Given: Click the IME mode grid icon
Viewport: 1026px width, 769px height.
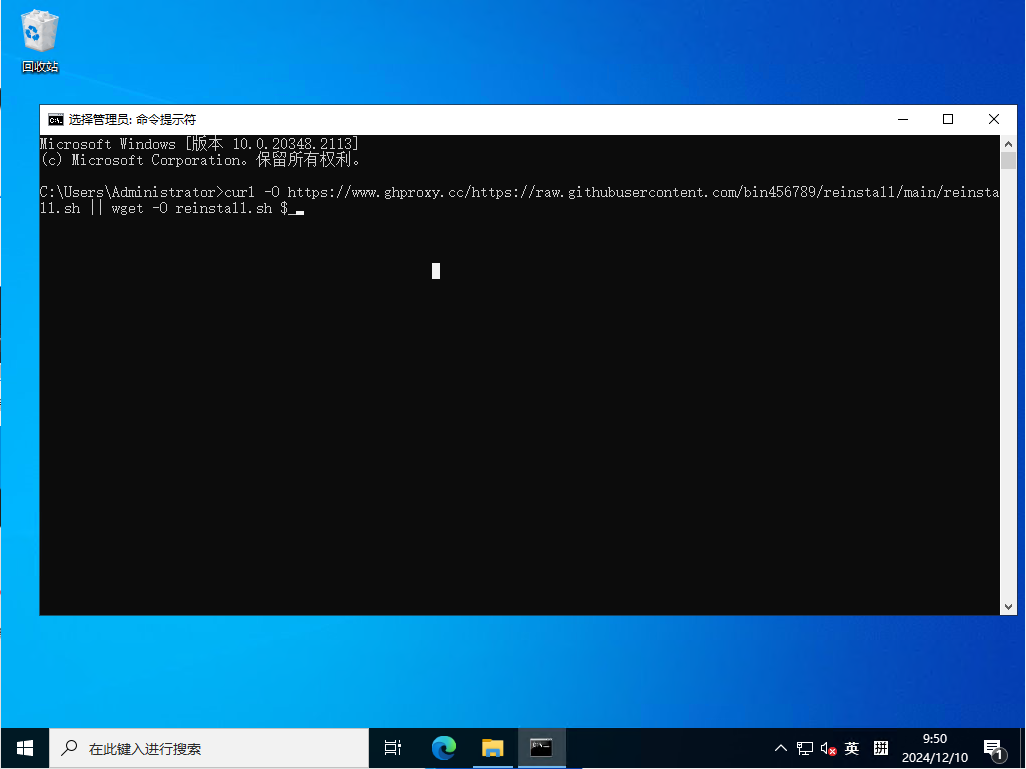Looking at the screenshot, I should point(881,747).
